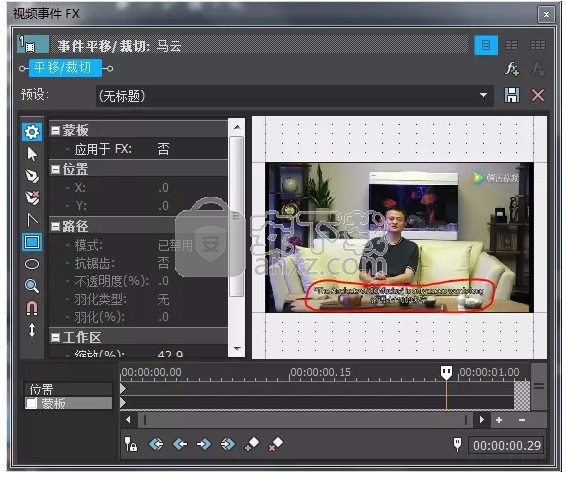Toggle the 蒙板 mask track checkbox
The width and height of the screenshot is (566, 477).
[31, 403]
